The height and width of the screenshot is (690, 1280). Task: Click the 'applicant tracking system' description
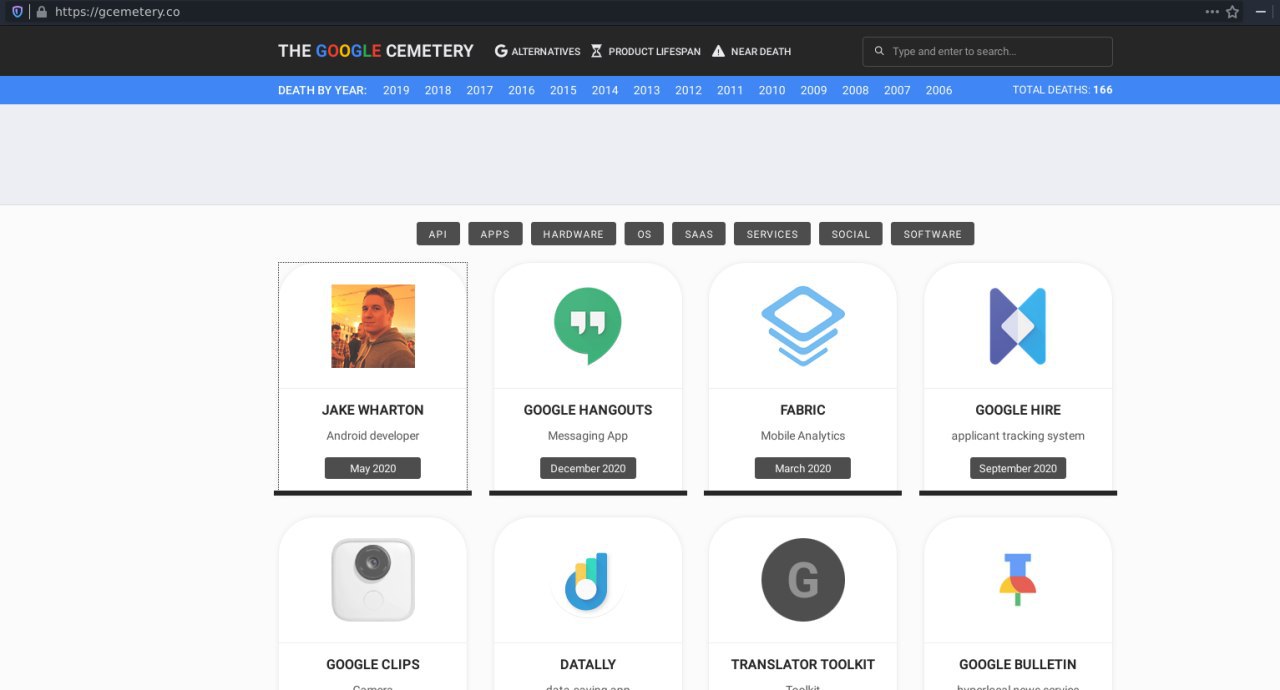coord(1018,436)
